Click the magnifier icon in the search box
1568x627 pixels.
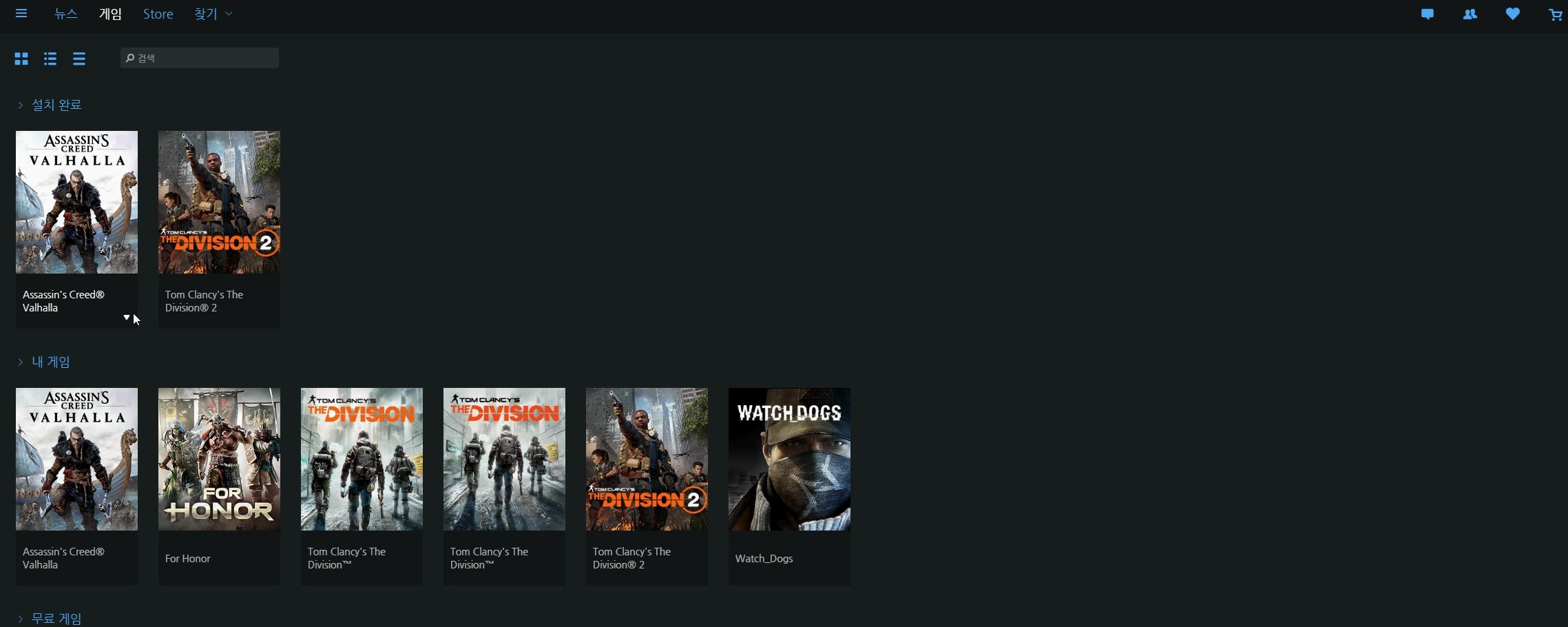129,58
